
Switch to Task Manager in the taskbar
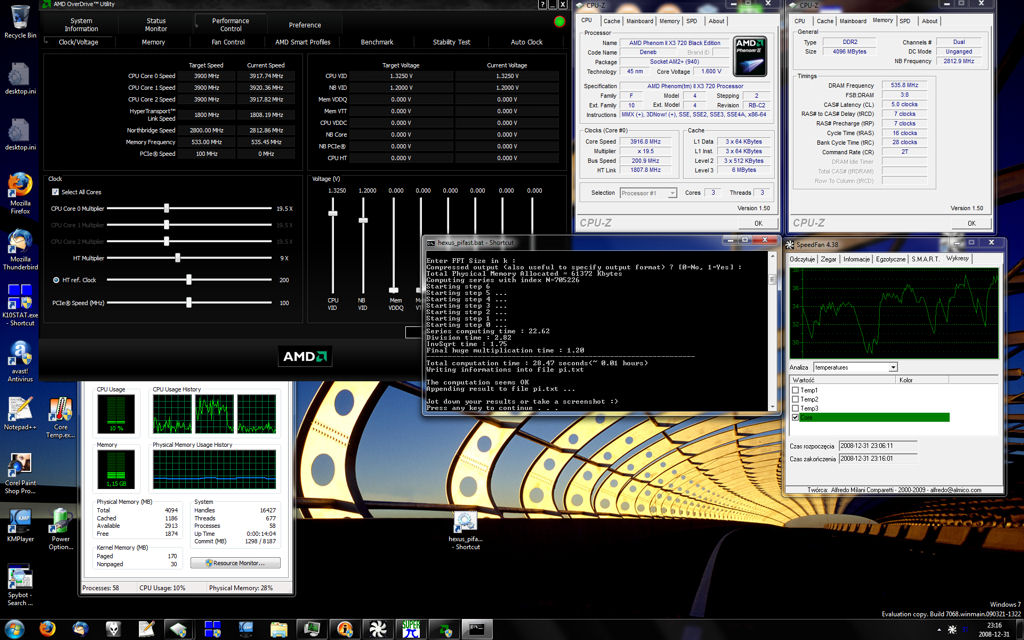tap(312, 629)
